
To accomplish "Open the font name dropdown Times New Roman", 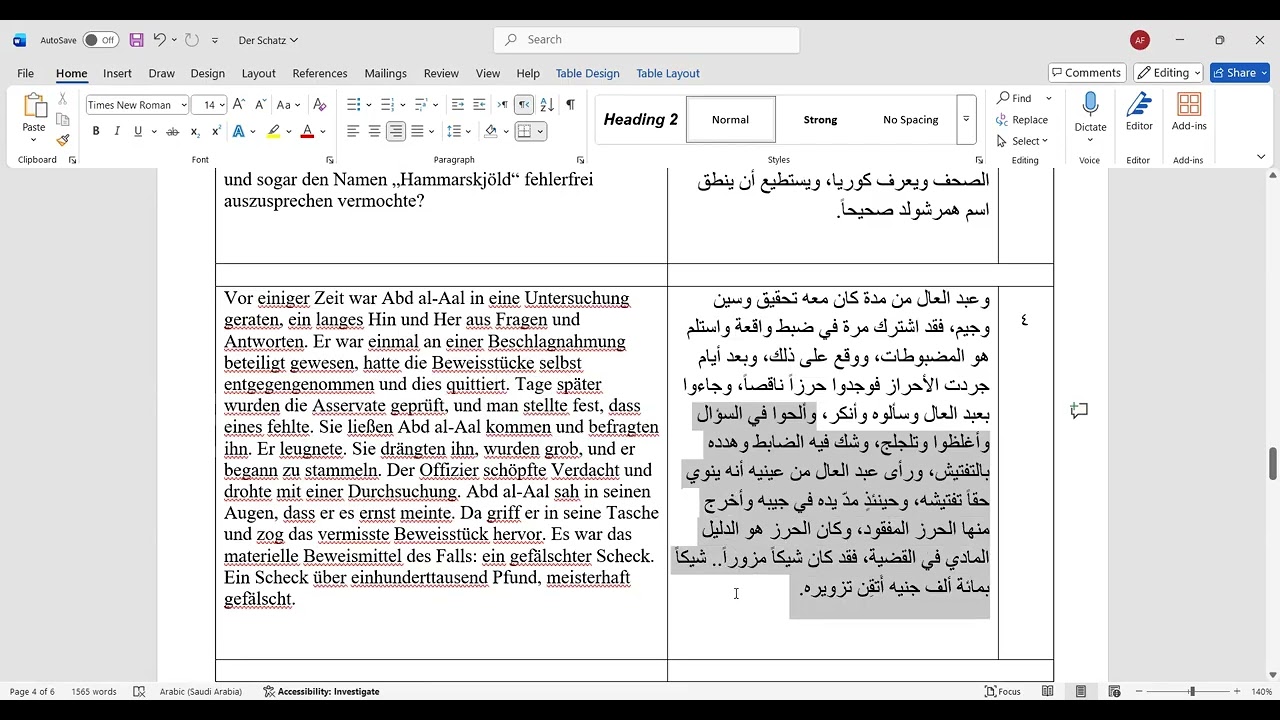I will coord(137,105).
